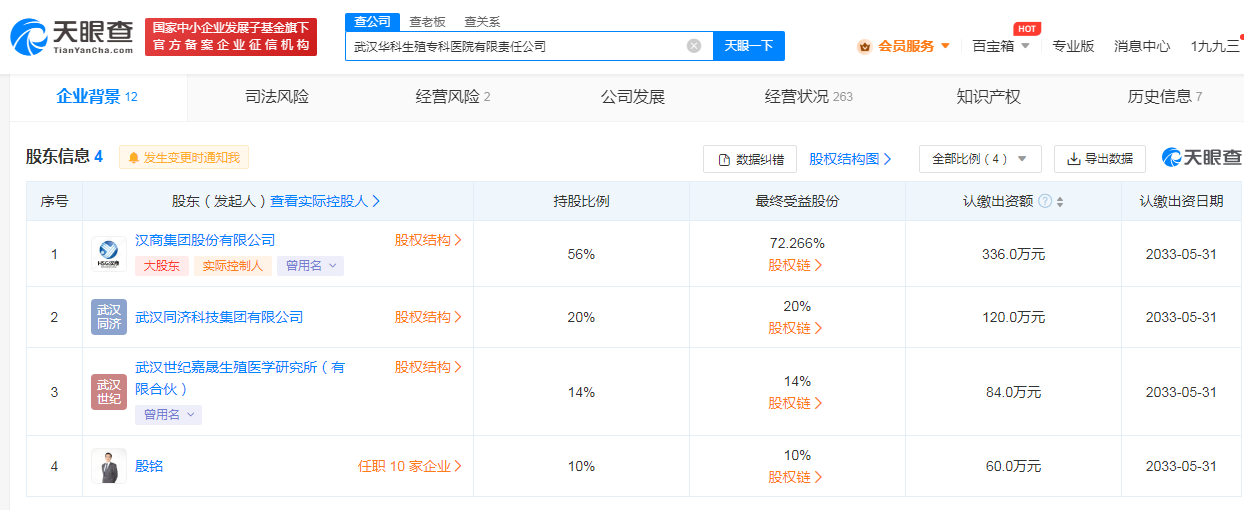Open the 1九九三 user account

pyautogui.click(x=1216, y=46)
